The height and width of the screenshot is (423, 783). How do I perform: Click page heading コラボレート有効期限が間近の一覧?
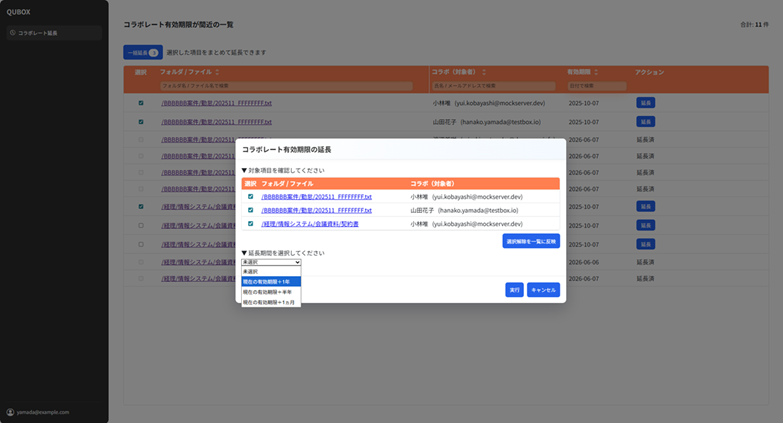tap(178, 24)
